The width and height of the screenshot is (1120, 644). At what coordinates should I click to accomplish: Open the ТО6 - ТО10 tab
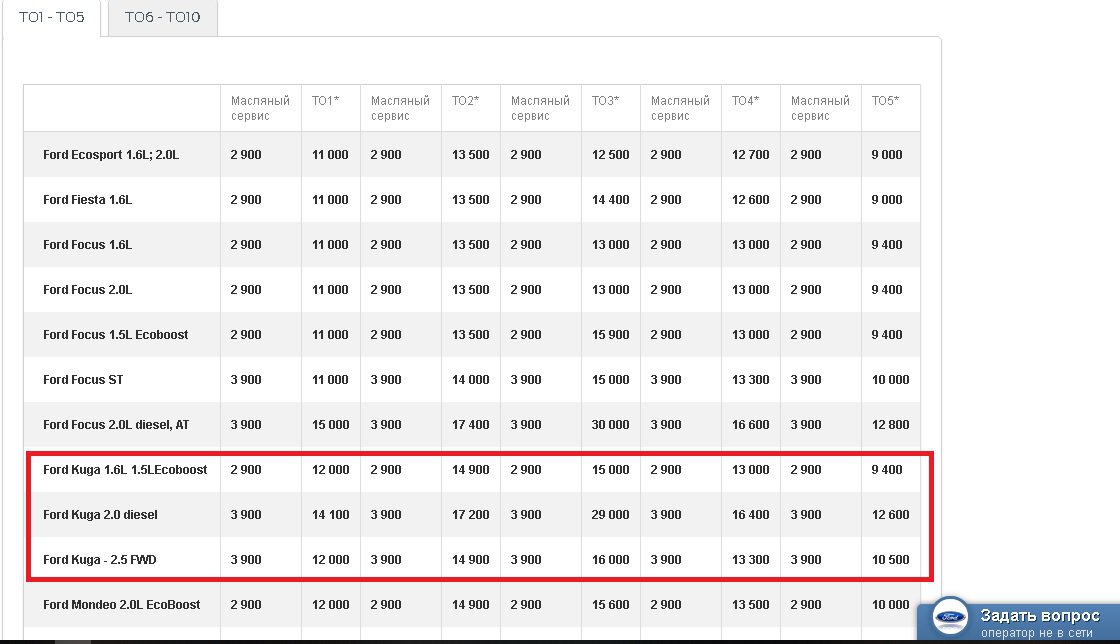coord(162,17)
